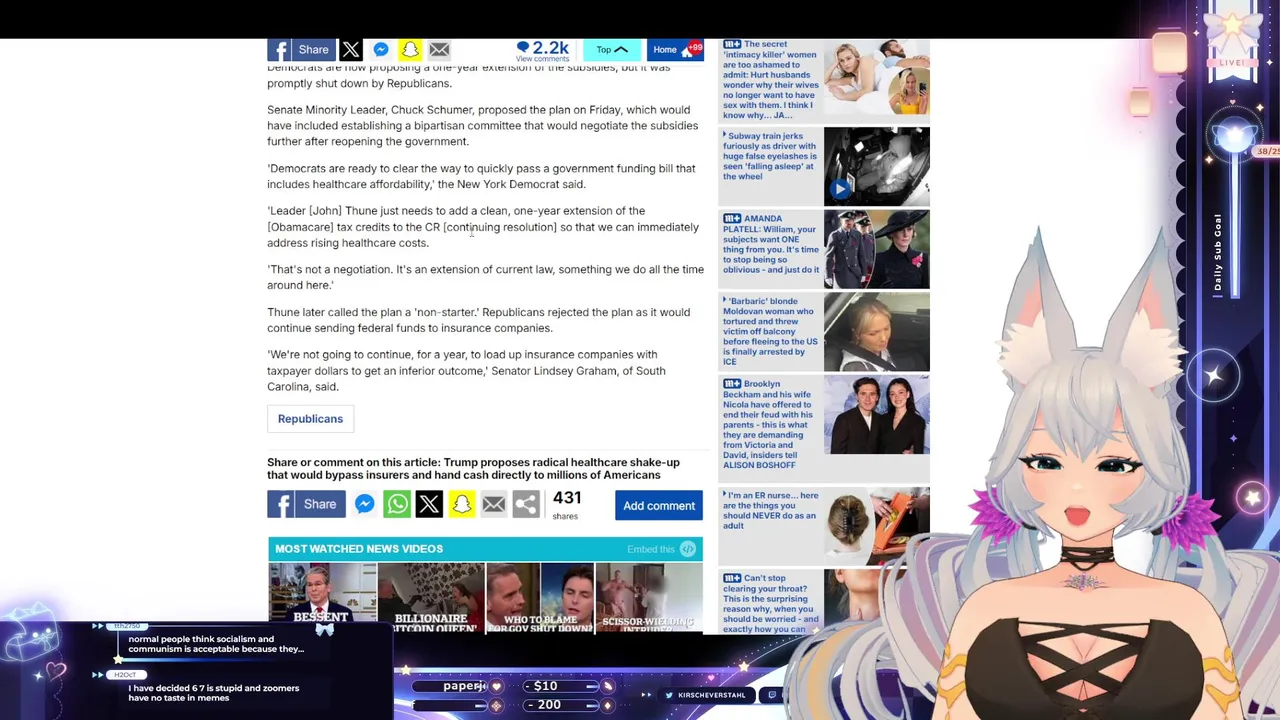Open the Republicans topic tag

310,419
